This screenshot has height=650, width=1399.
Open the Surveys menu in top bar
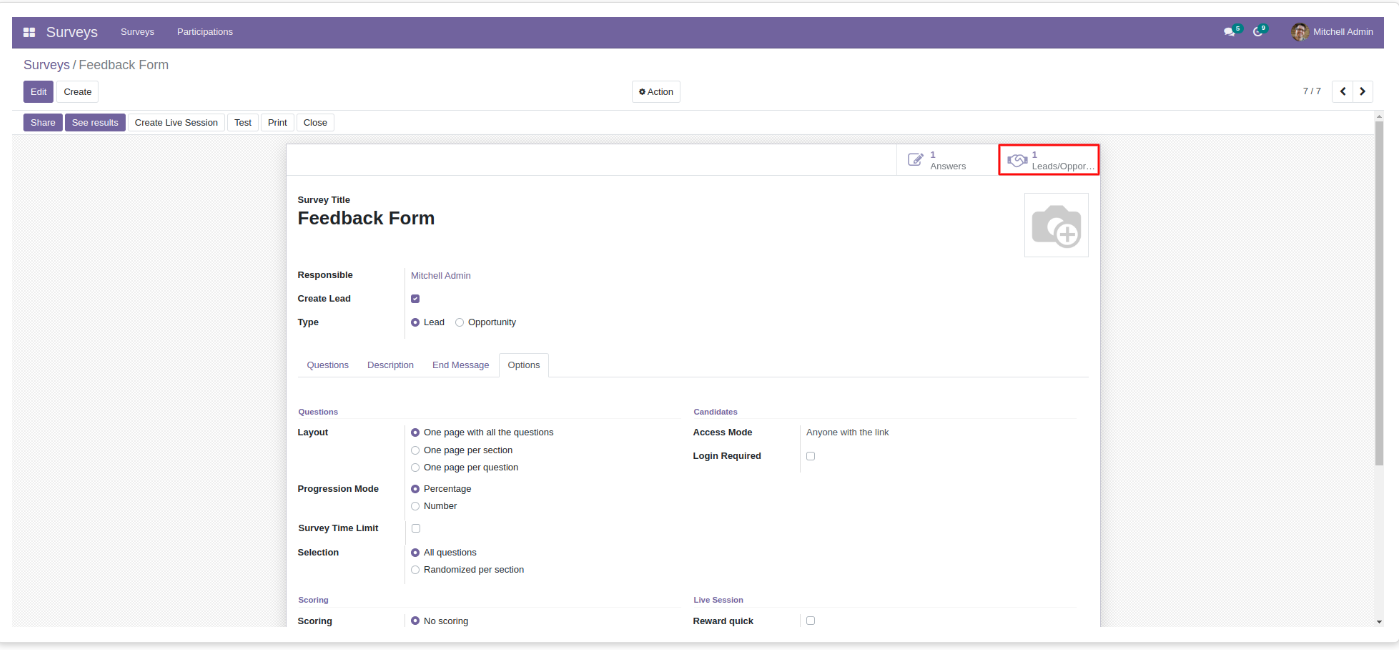[137, 32]
